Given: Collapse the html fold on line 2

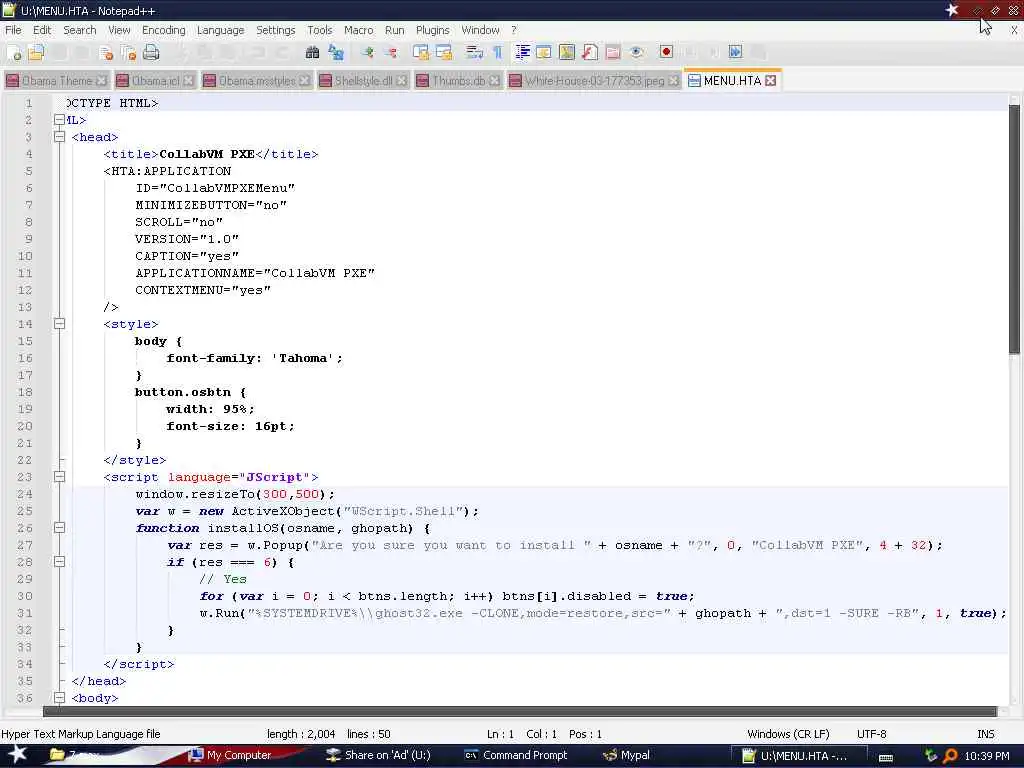Looking at the screenshot, I should (59, 120).
